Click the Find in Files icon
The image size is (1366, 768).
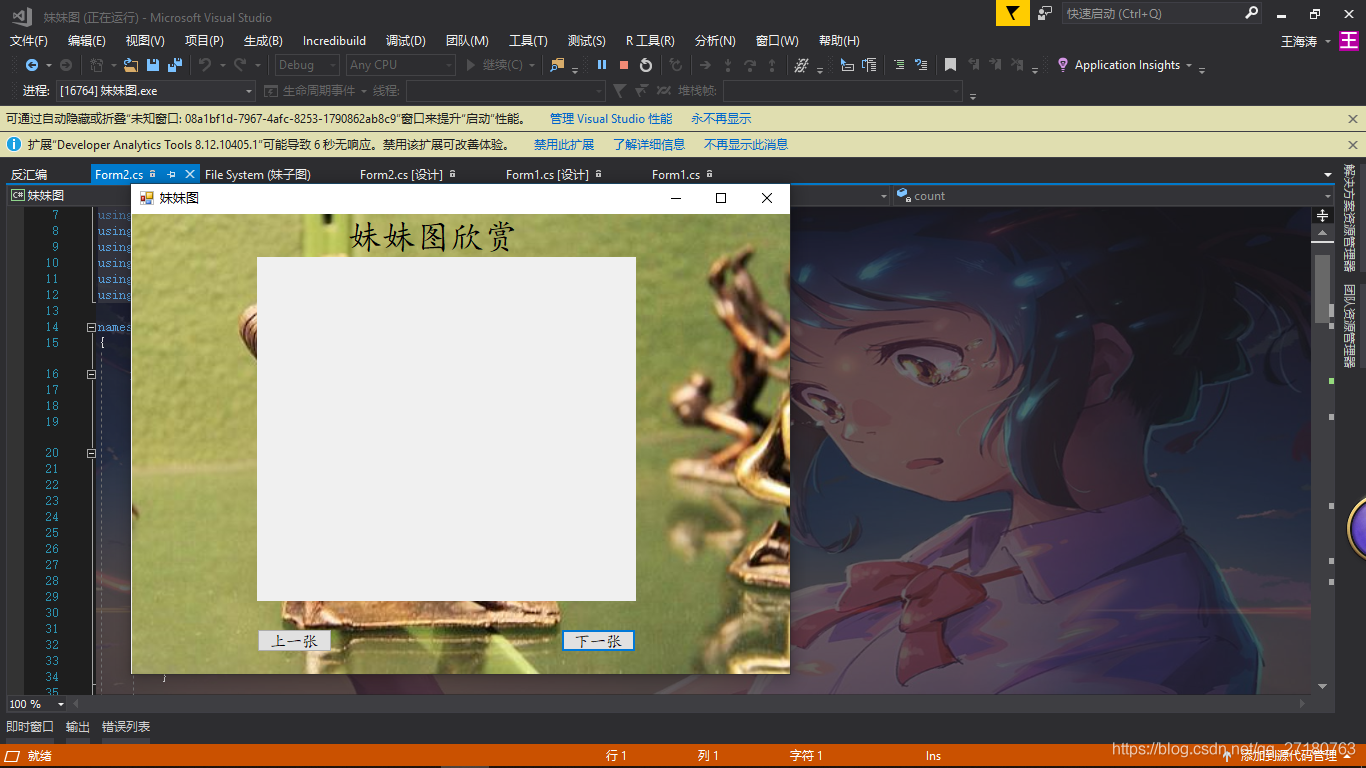pos(557,65)
